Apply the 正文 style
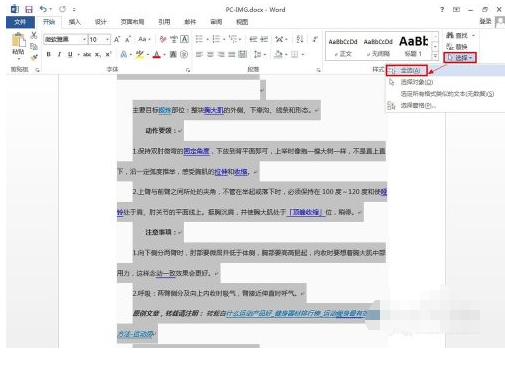The height and width of the screenshot is (372, 505). [343, 47]
